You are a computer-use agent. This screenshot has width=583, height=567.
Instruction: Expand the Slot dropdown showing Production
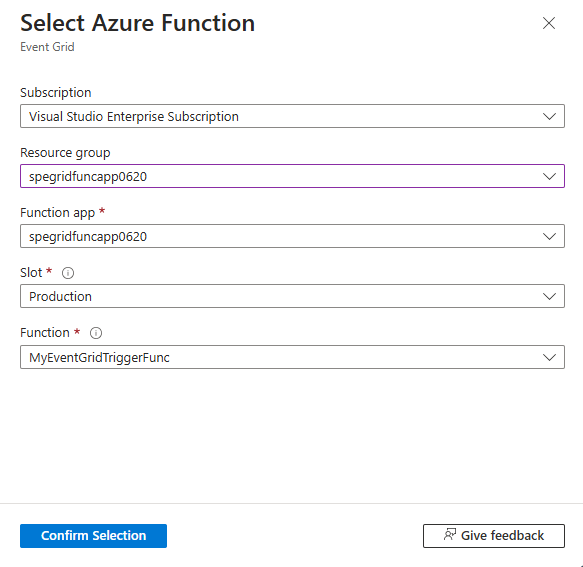pyautogui.click(x=292, y=296)
